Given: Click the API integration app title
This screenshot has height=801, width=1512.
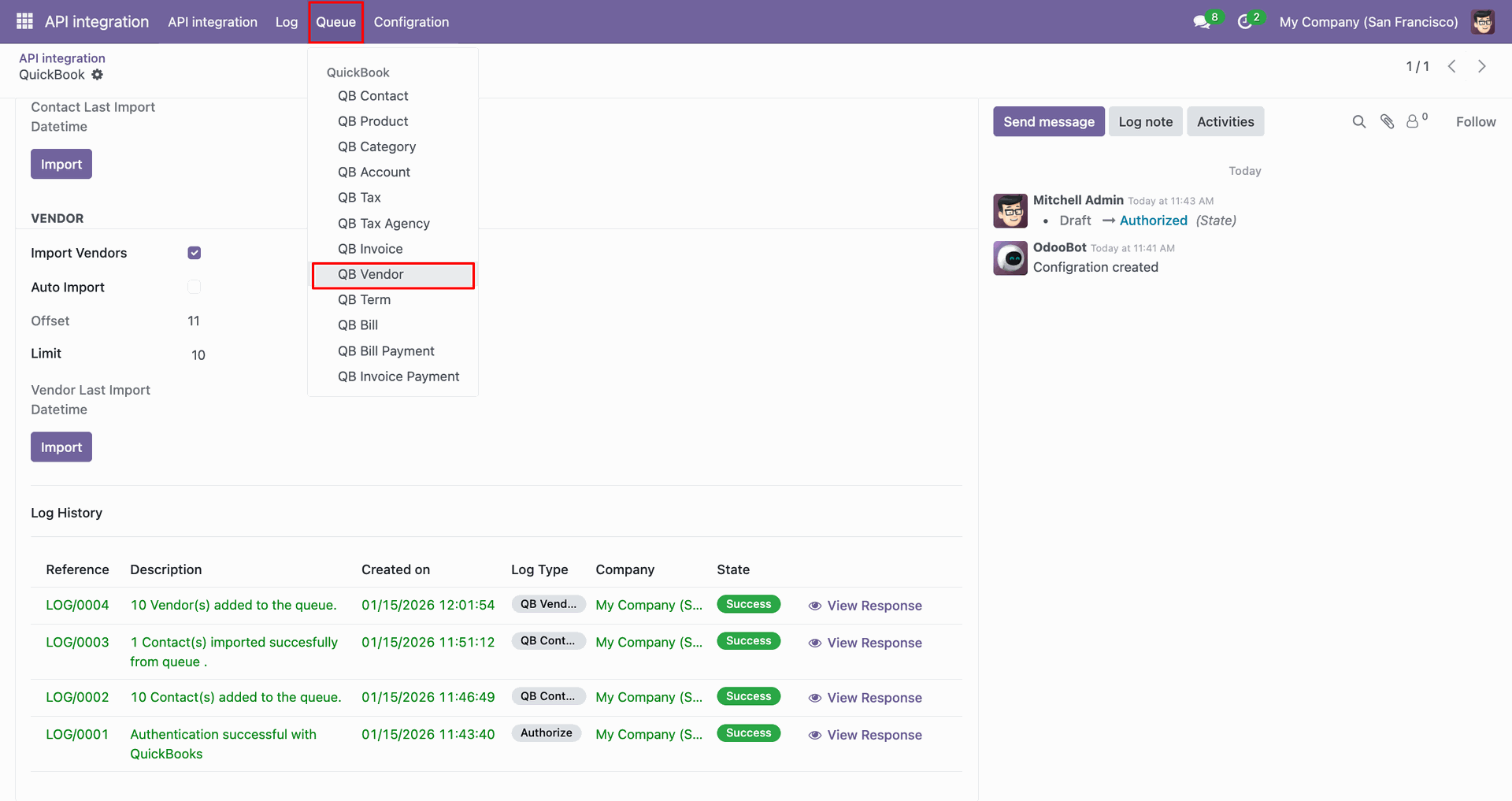Looking at the screenshot, I should 97,22.
